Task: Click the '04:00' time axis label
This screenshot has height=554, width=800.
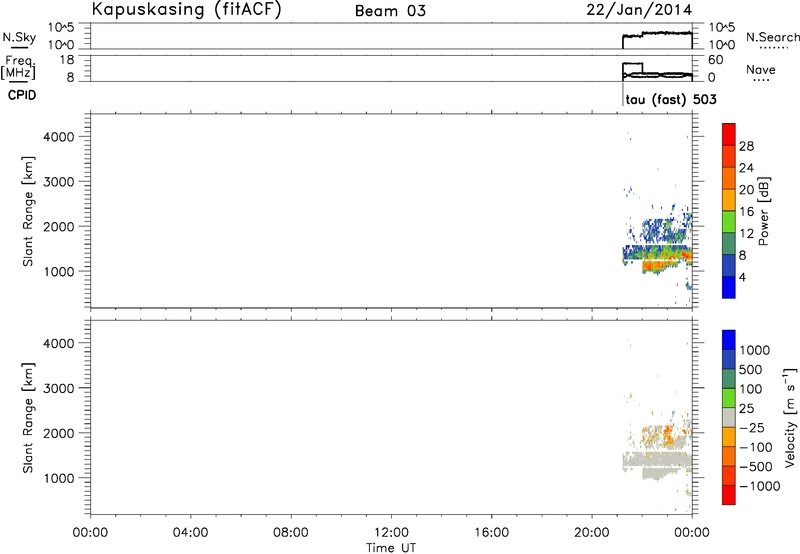Action: click(190, 533)
